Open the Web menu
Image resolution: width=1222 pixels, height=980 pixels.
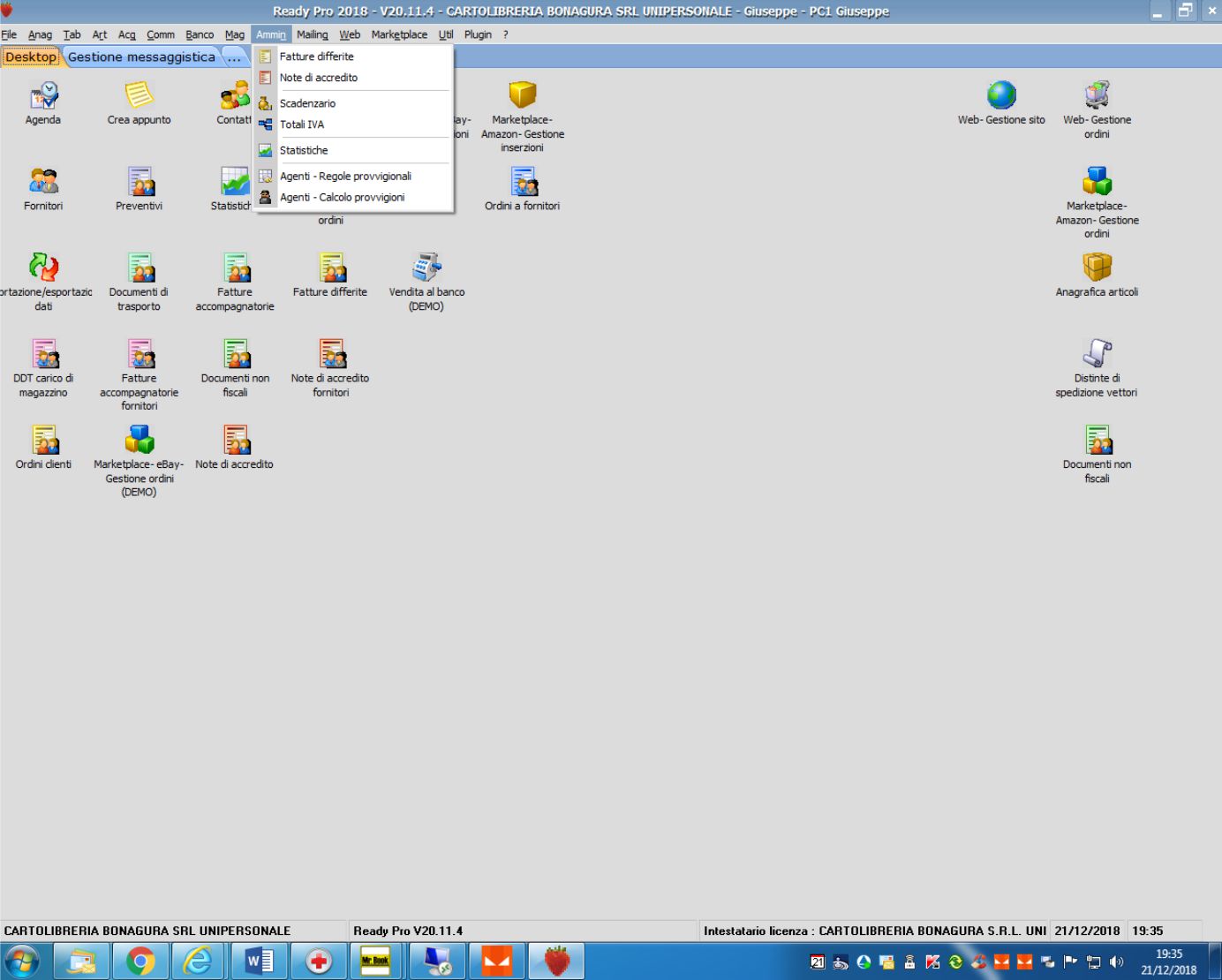[350, 34]
